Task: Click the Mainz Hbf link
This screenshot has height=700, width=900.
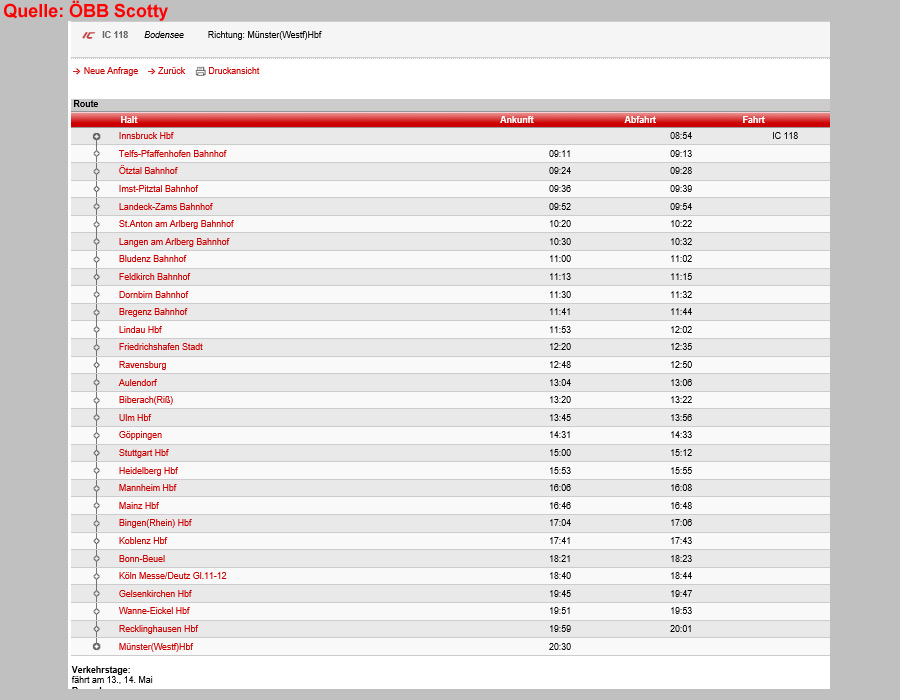Action: (x=138, y=505)
